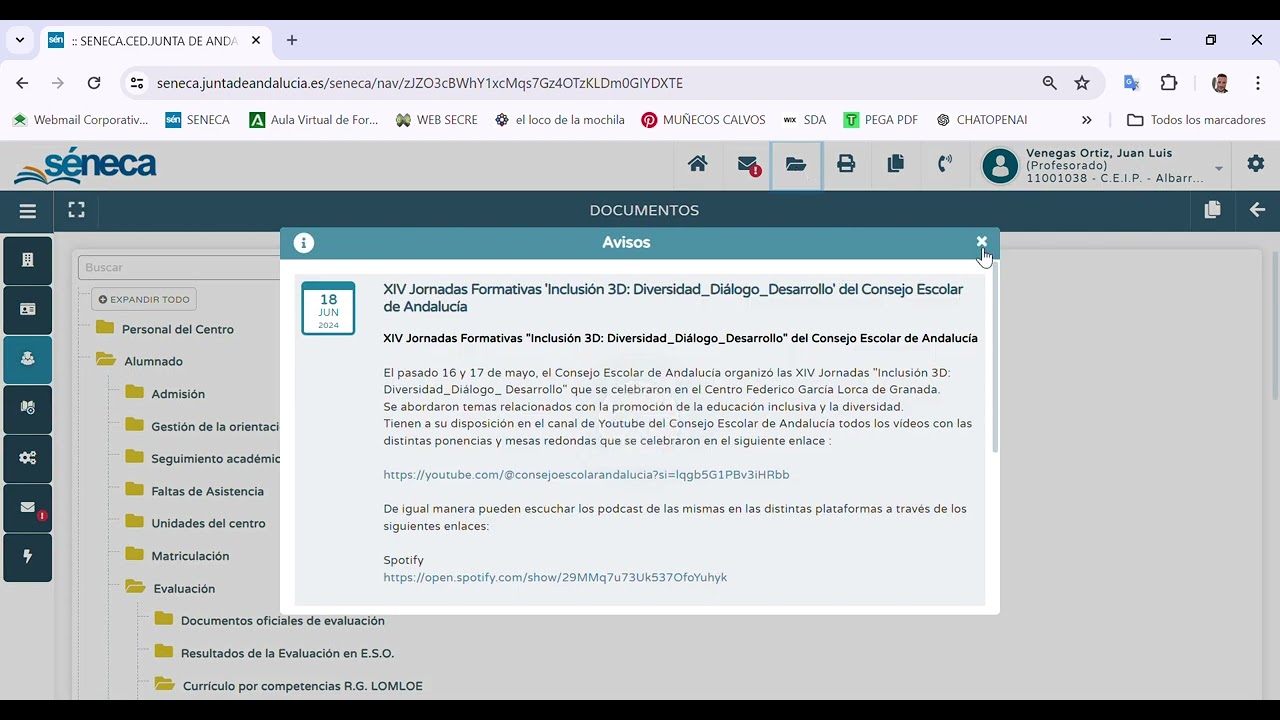Open the Seguimiento académico folder

[x=202, y=459]
